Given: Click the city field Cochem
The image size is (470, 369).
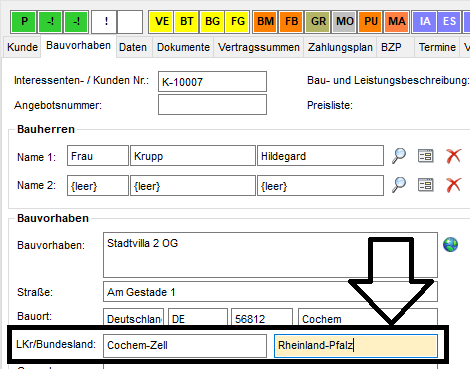Looking at the screenshot, I should [368, 317].
